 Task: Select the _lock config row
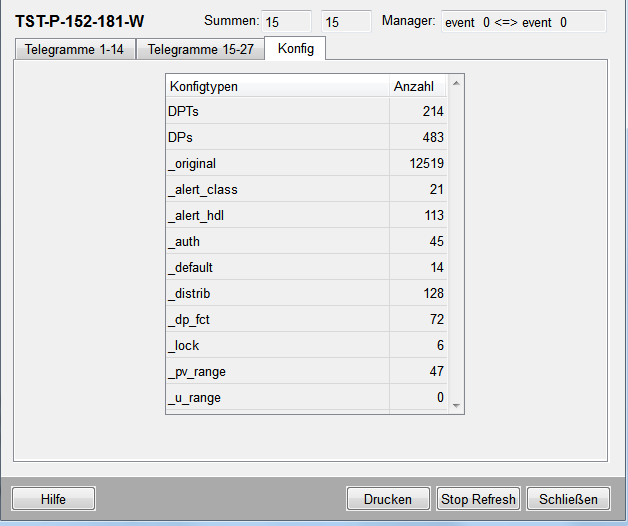(277, 346)
